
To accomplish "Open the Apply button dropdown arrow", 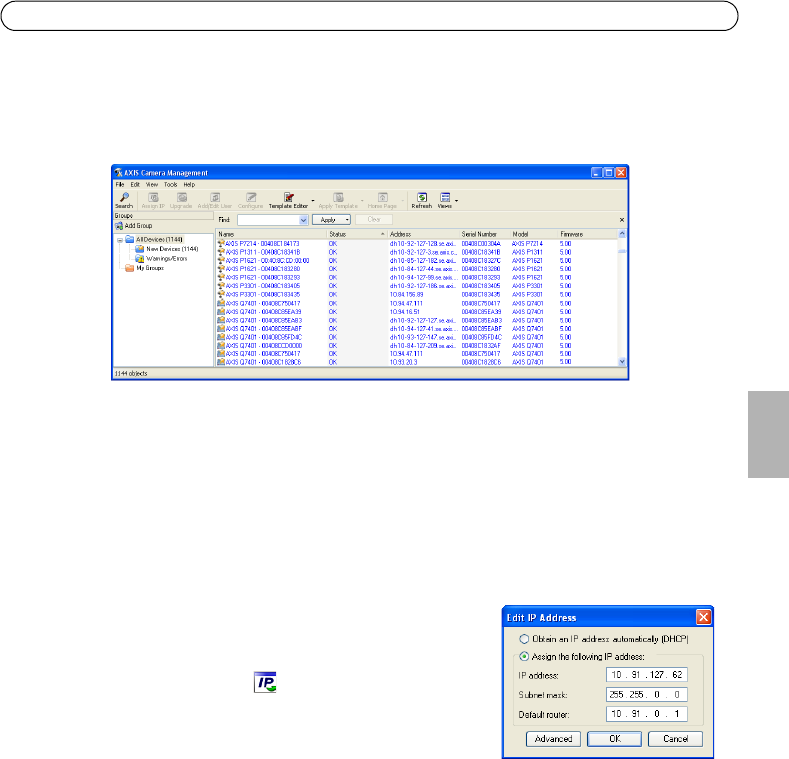I will point(347,218).
